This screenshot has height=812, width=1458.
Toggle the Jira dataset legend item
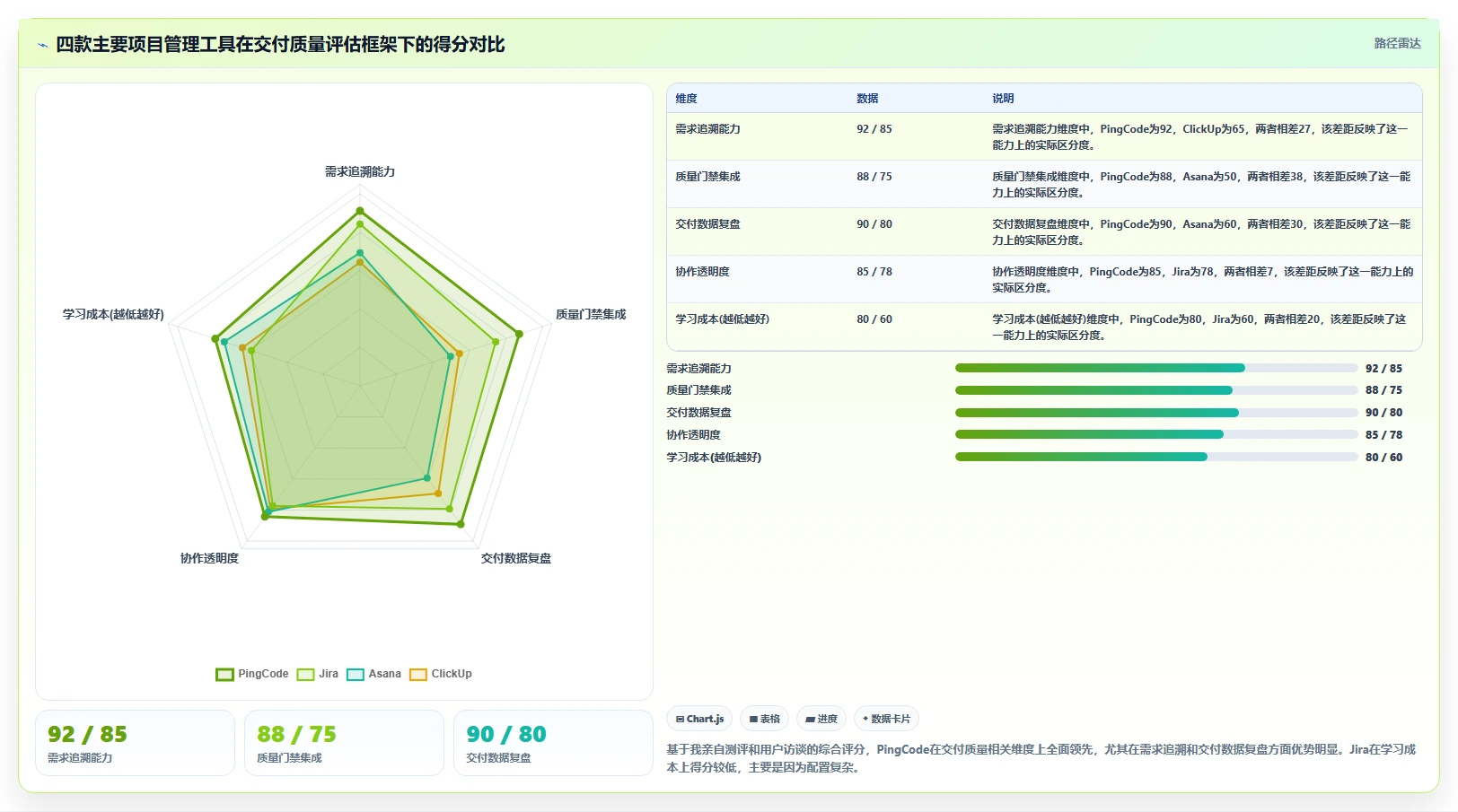click(x=318, y=674)
